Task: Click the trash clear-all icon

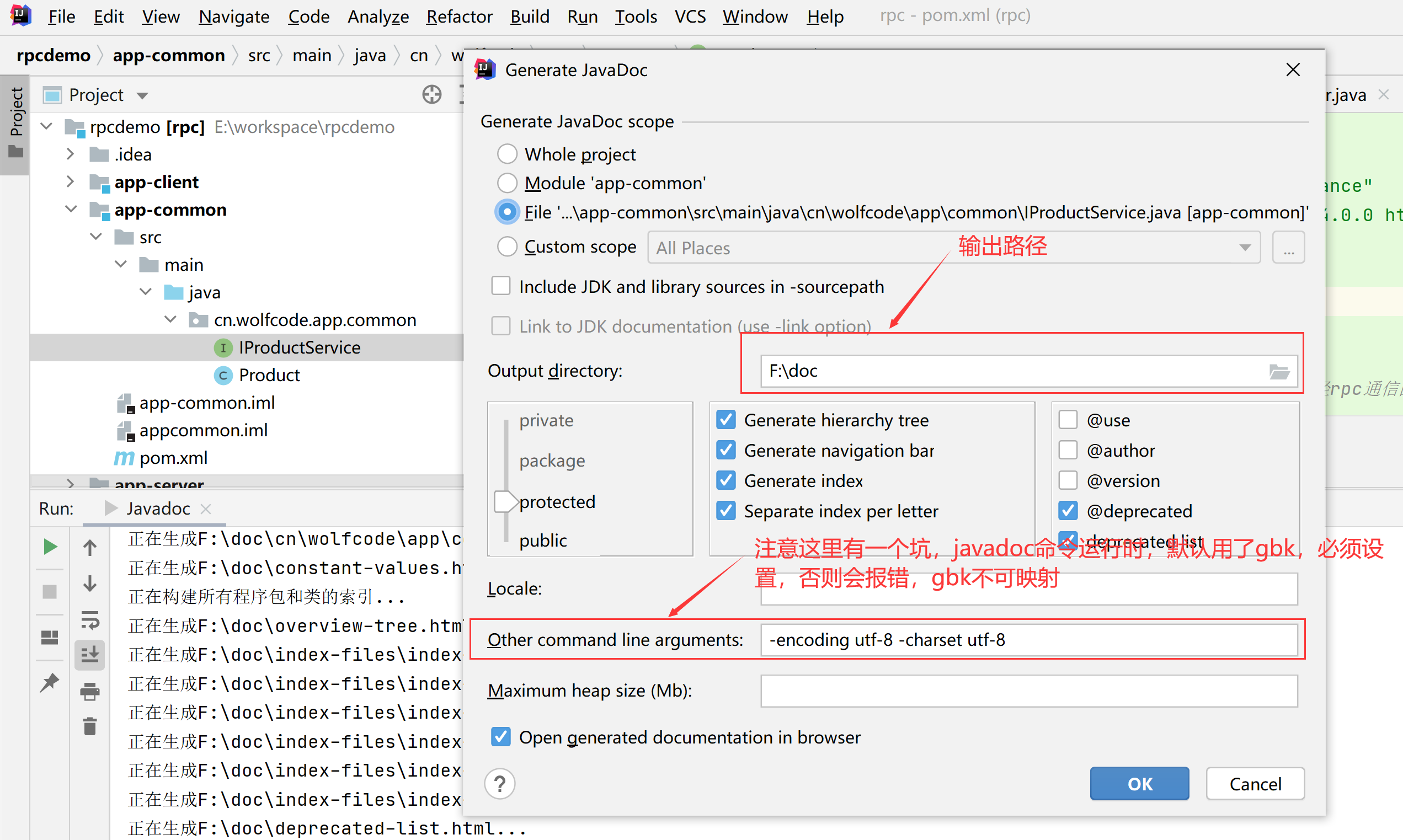Action: [x=89, y=726]
